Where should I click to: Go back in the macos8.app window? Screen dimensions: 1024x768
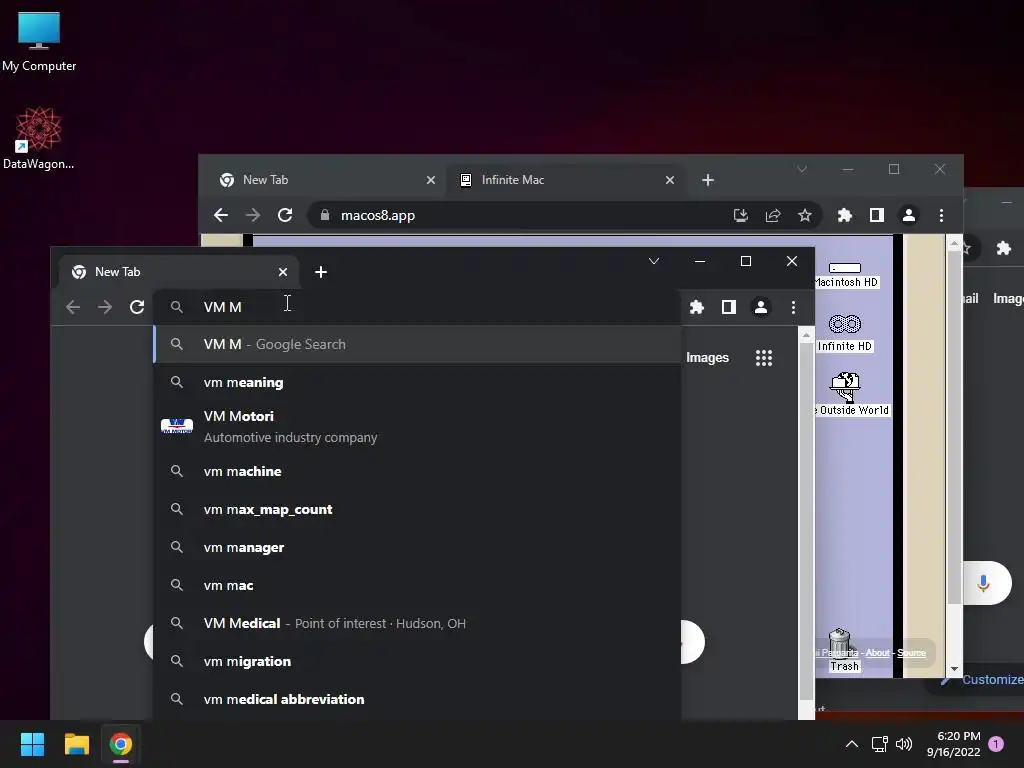[221, 216]
